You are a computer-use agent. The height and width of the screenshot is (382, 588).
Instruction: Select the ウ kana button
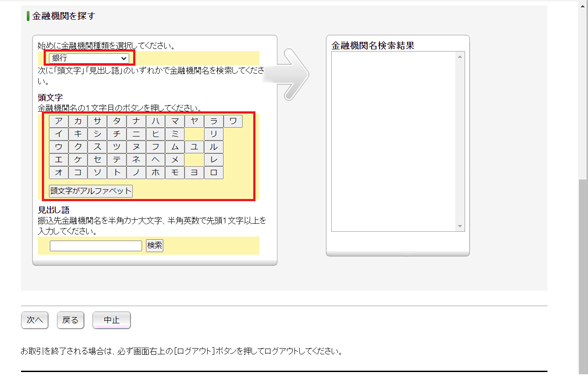58,147
